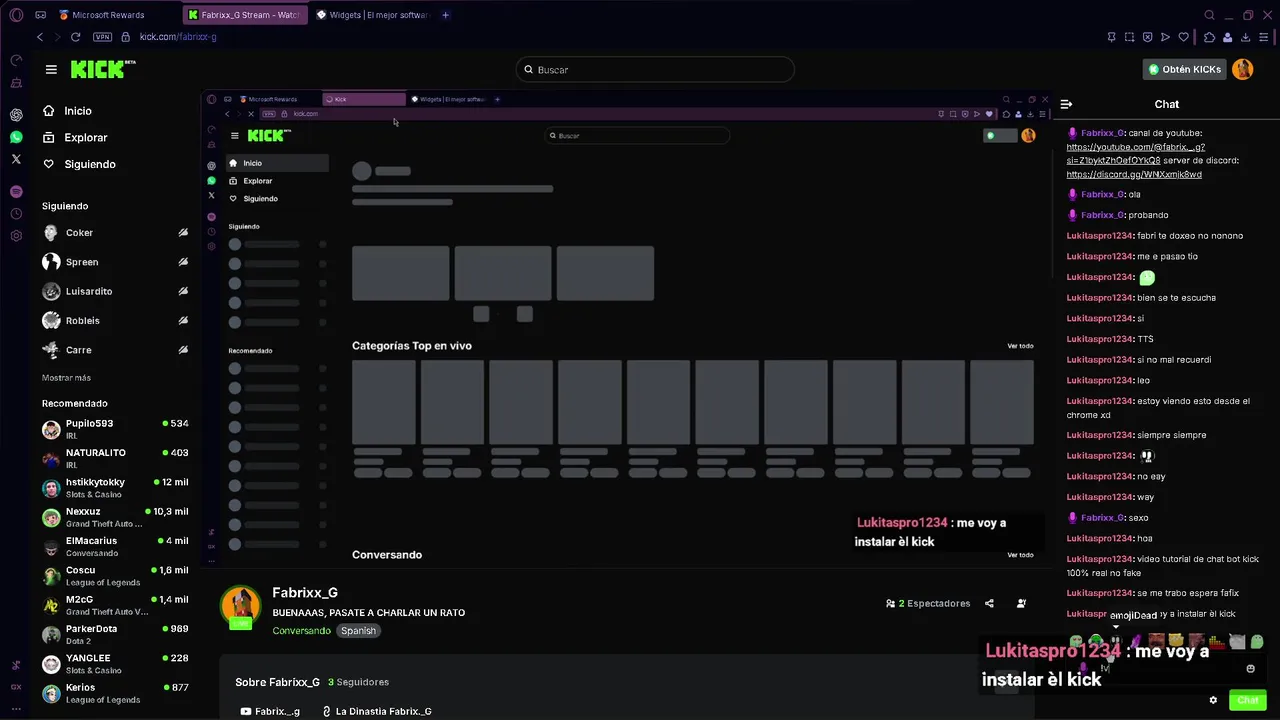Share the stream via share icon
Image resolution: width=1280 pixels, height=720 pixels.
click(989, 603)
